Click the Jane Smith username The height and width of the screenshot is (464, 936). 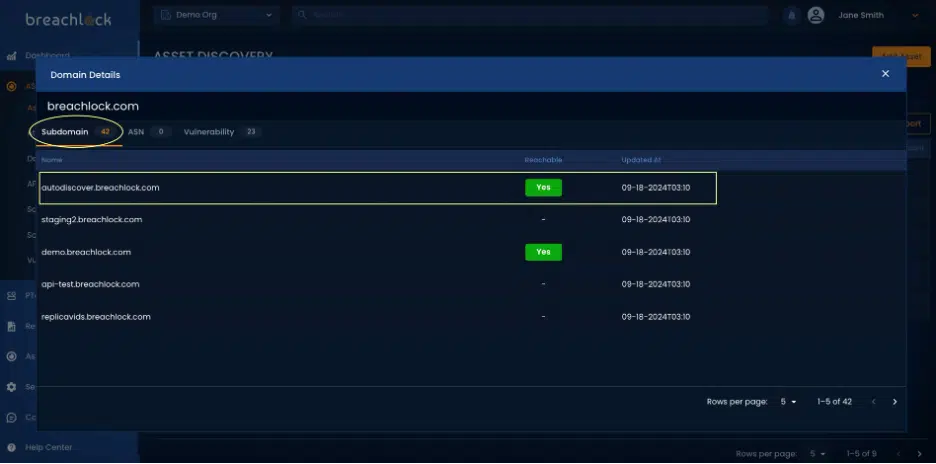(x=861, y=16)
